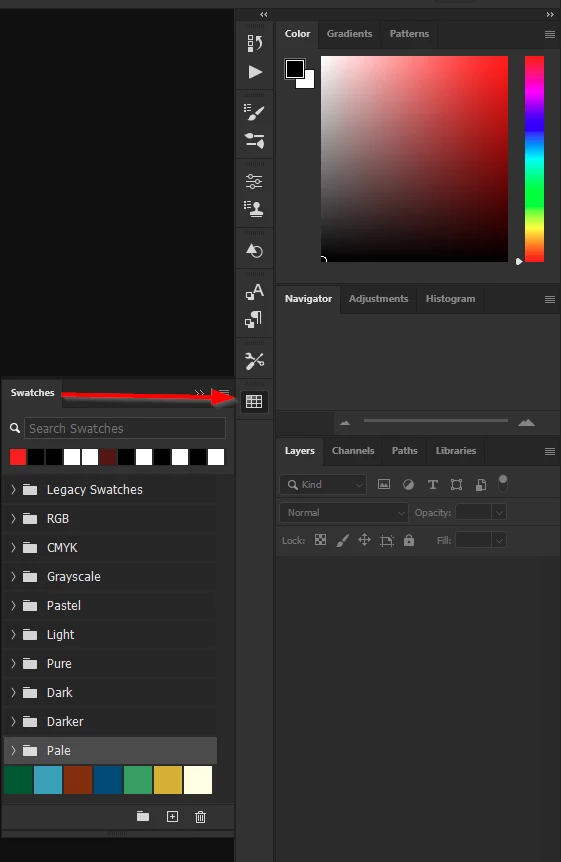Click the background color white square

pyautogui.click(x=307, y=81)
